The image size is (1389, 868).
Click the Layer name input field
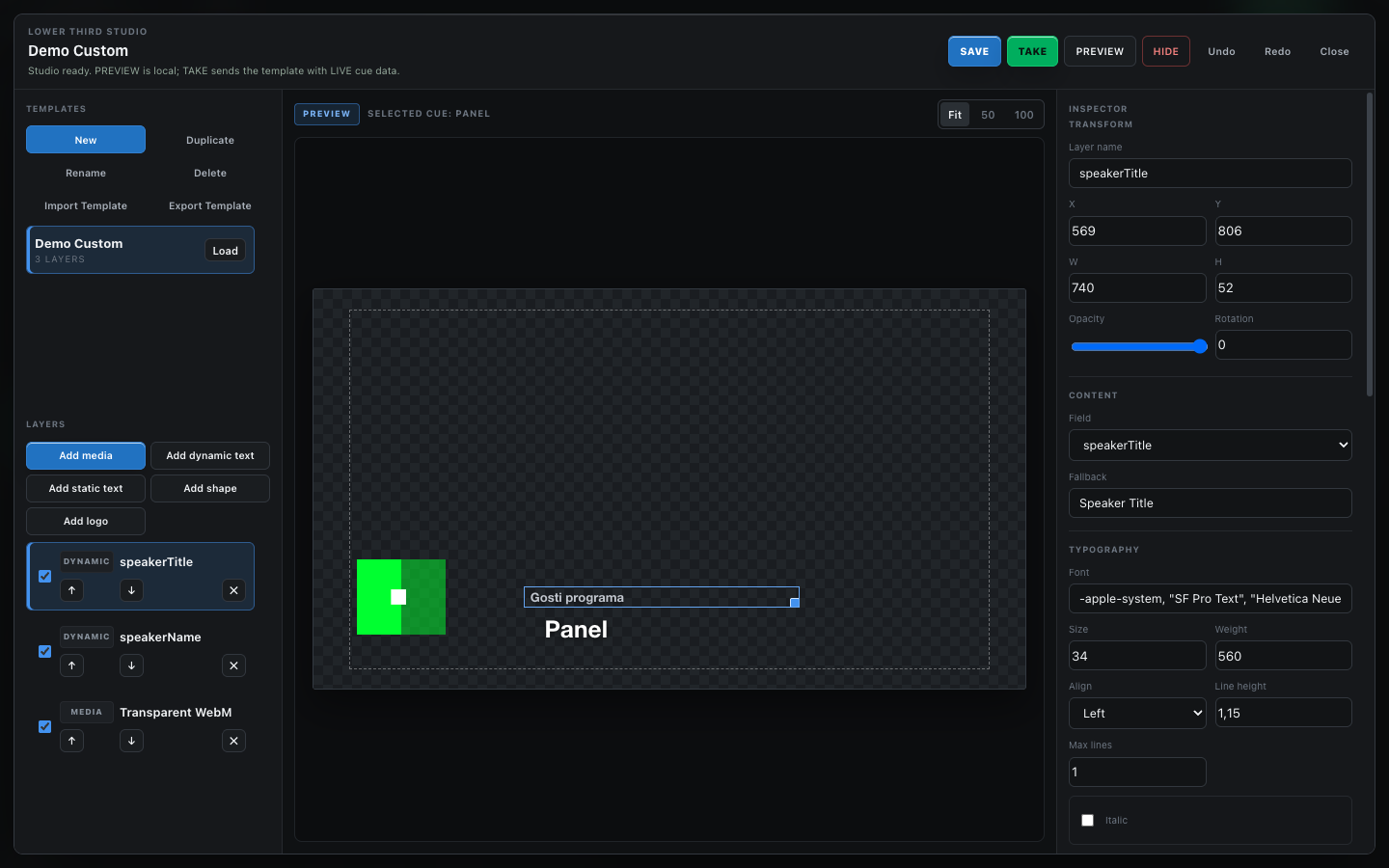pos(1210,174)
